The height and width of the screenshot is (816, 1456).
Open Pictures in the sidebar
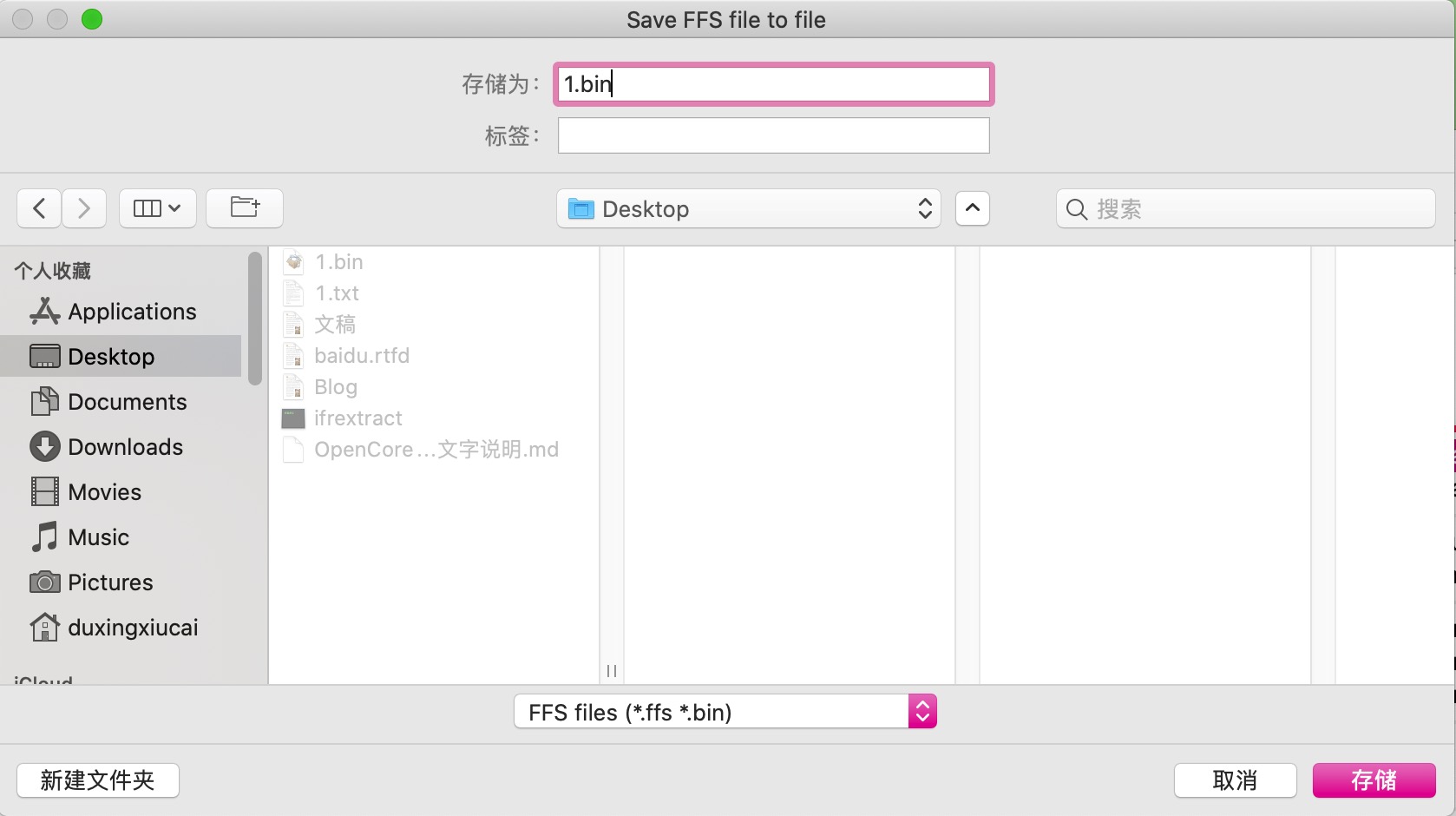[x=121, y=582]
